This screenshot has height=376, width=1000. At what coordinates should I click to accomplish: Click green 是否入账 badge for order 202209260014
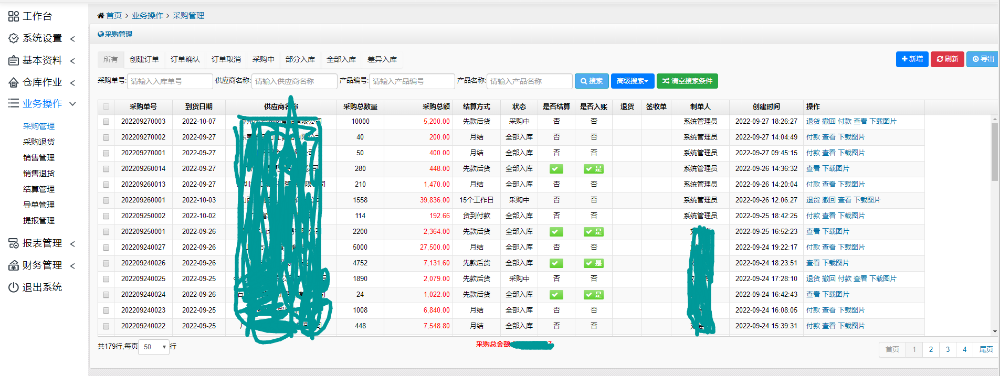pos(594,168)
